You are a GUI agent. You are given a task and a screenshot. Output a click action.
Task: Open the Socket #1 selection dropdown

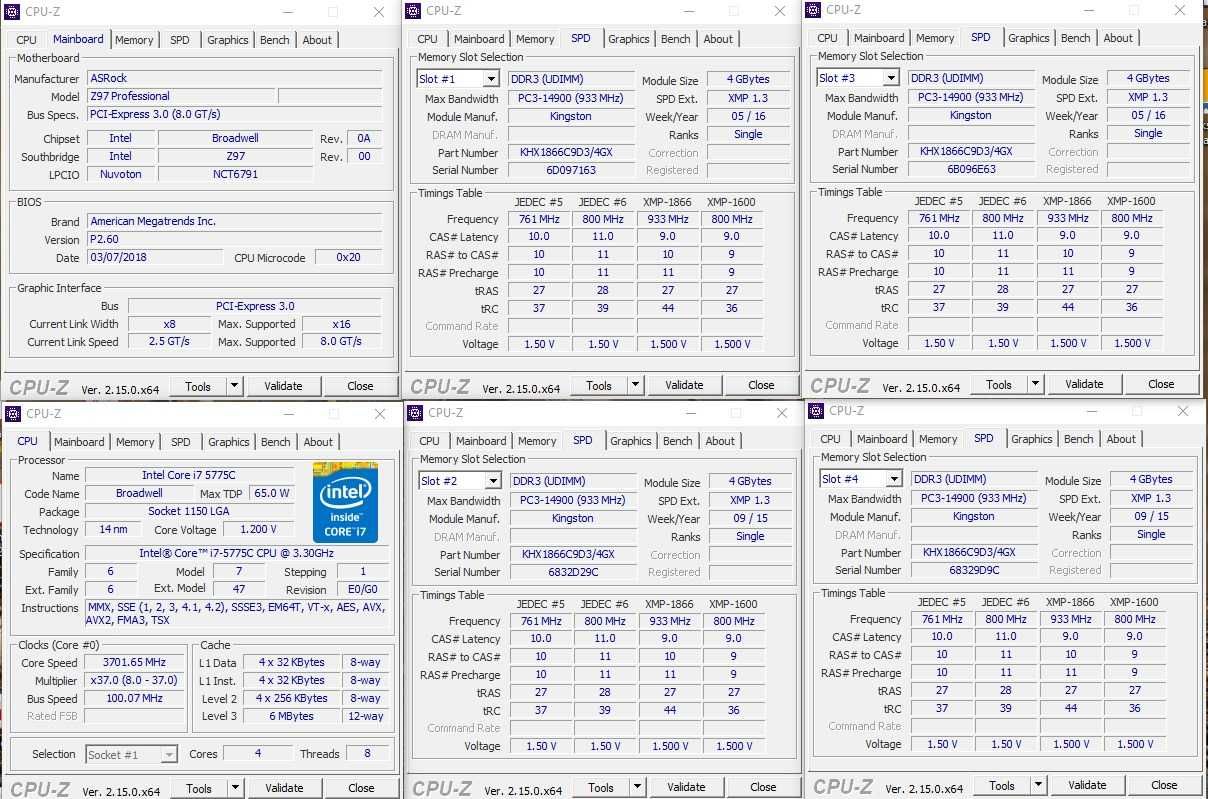(169, 754)
